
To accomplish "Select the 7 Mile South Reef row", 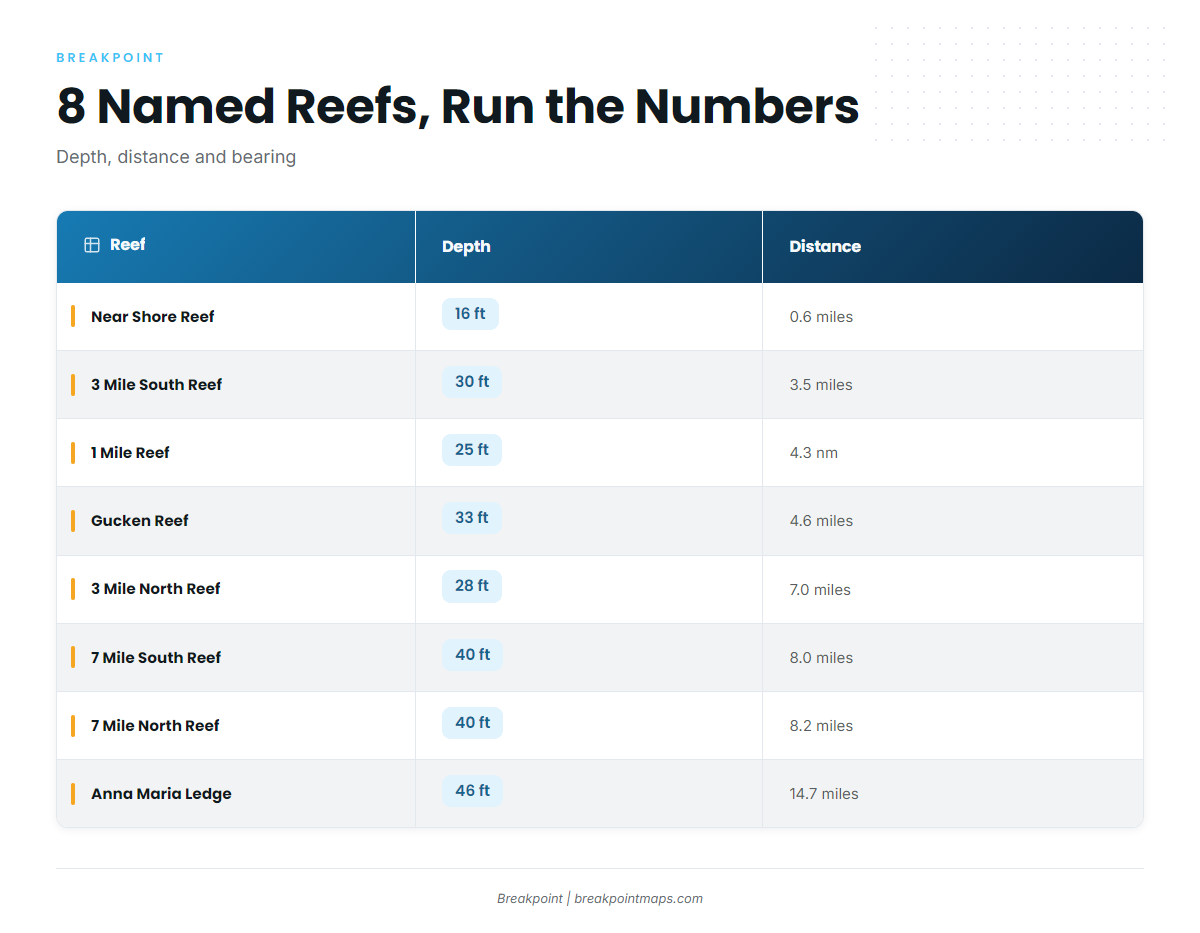I will pos(600,657).
